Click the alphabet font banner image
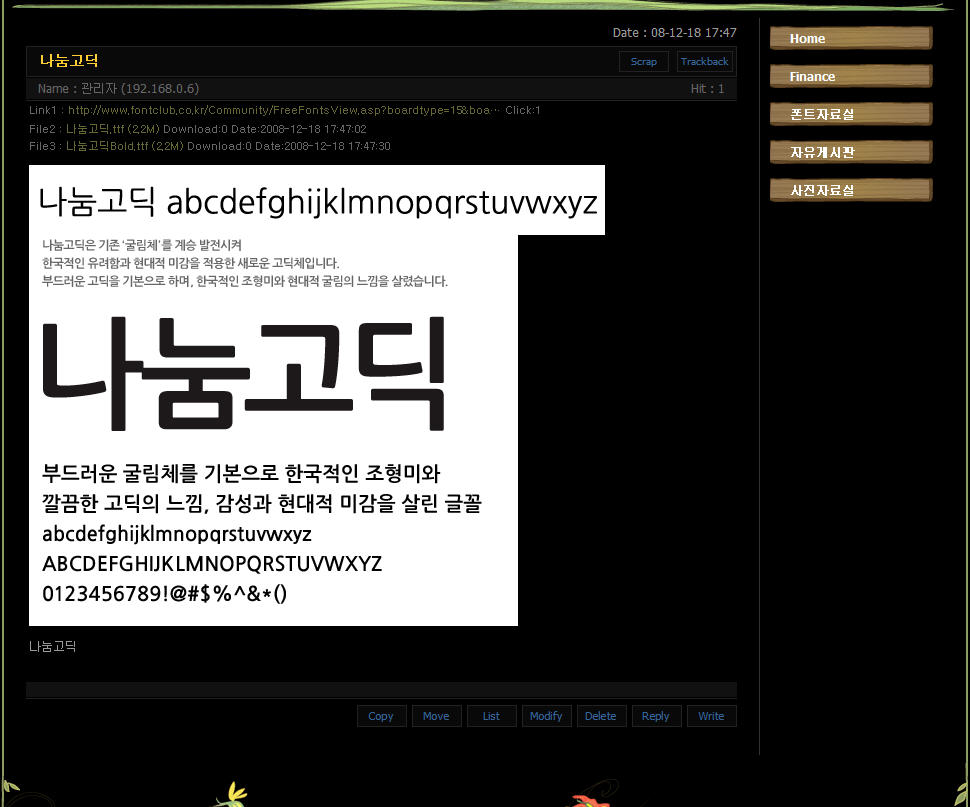This screenshot has width=970, height=807. point(317,201)
